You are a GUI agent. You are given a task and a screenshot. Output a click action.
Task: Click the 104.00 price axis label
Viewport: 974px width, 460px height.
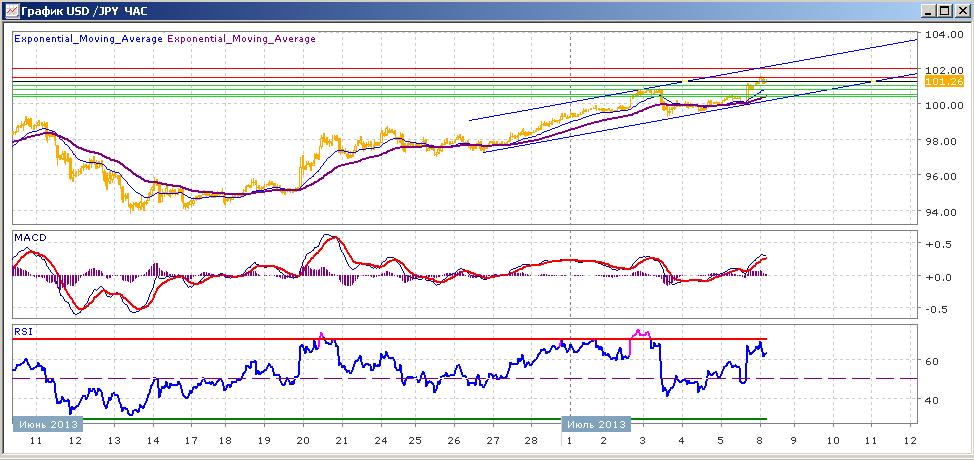[x=944, y=34]
